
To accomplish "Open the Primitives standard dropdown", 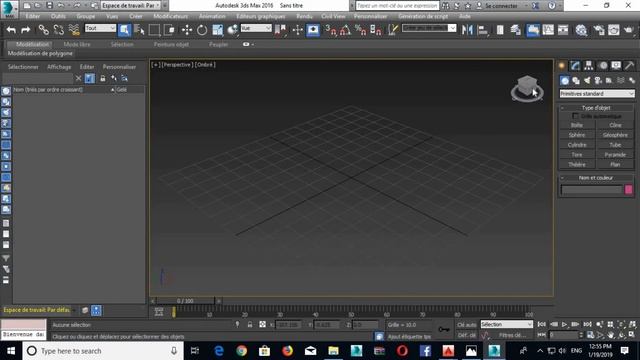I will click(x=597, y=94).
